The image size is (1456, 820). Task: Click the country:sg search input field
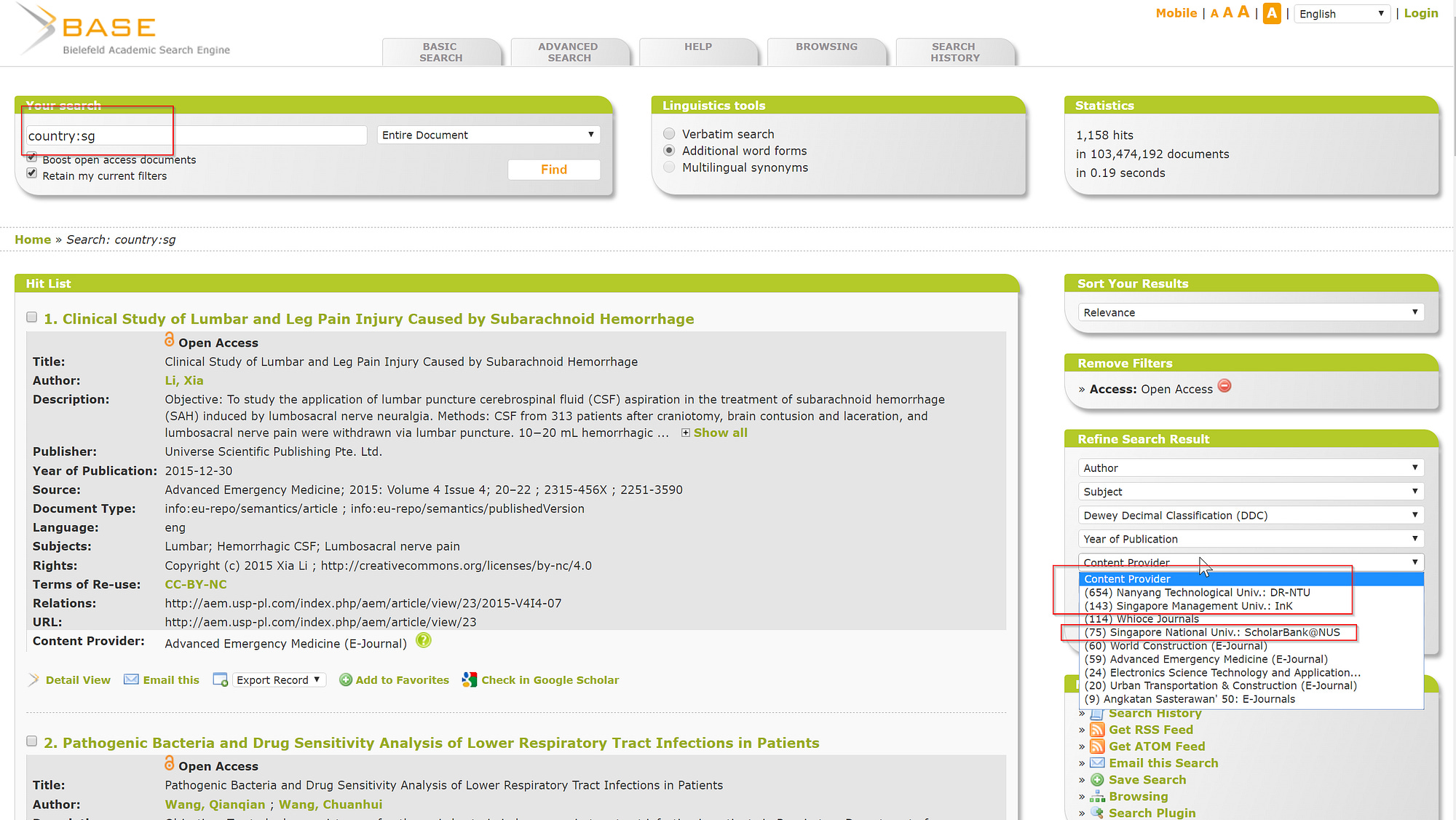(195, 135)
